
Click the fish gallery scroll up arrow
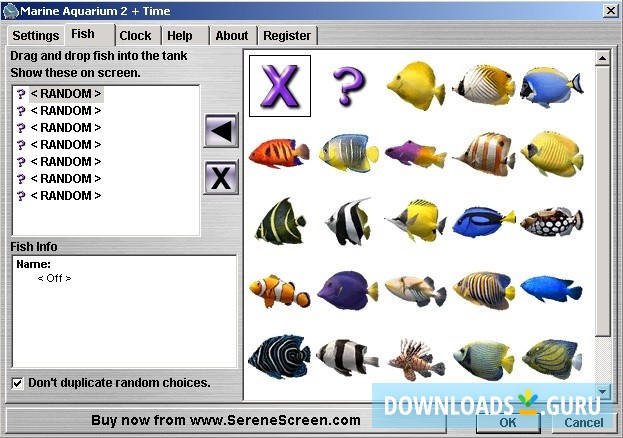point(602,58)
